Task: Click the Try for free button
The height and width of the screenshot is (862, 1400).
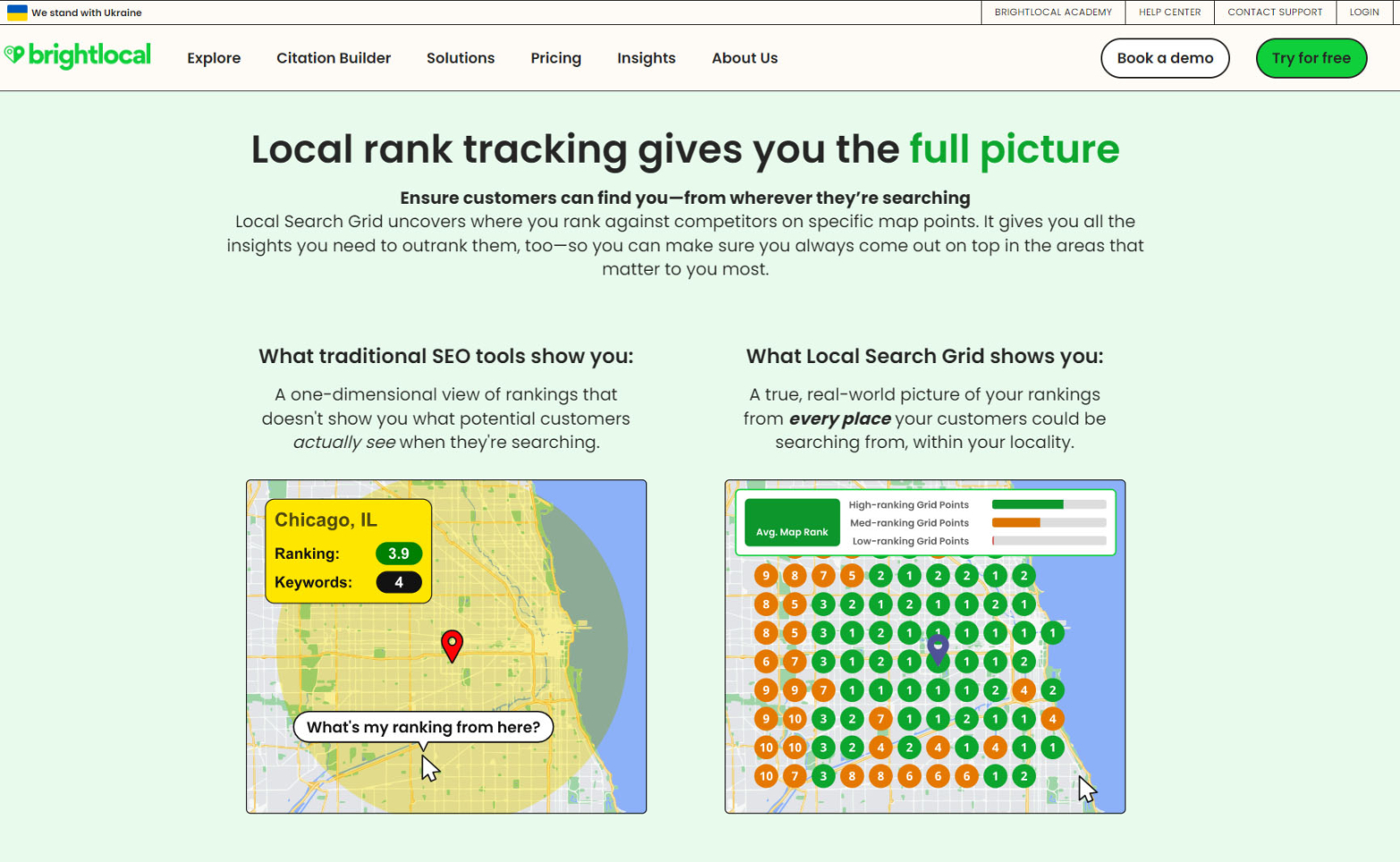Action: coord(1311,57)
